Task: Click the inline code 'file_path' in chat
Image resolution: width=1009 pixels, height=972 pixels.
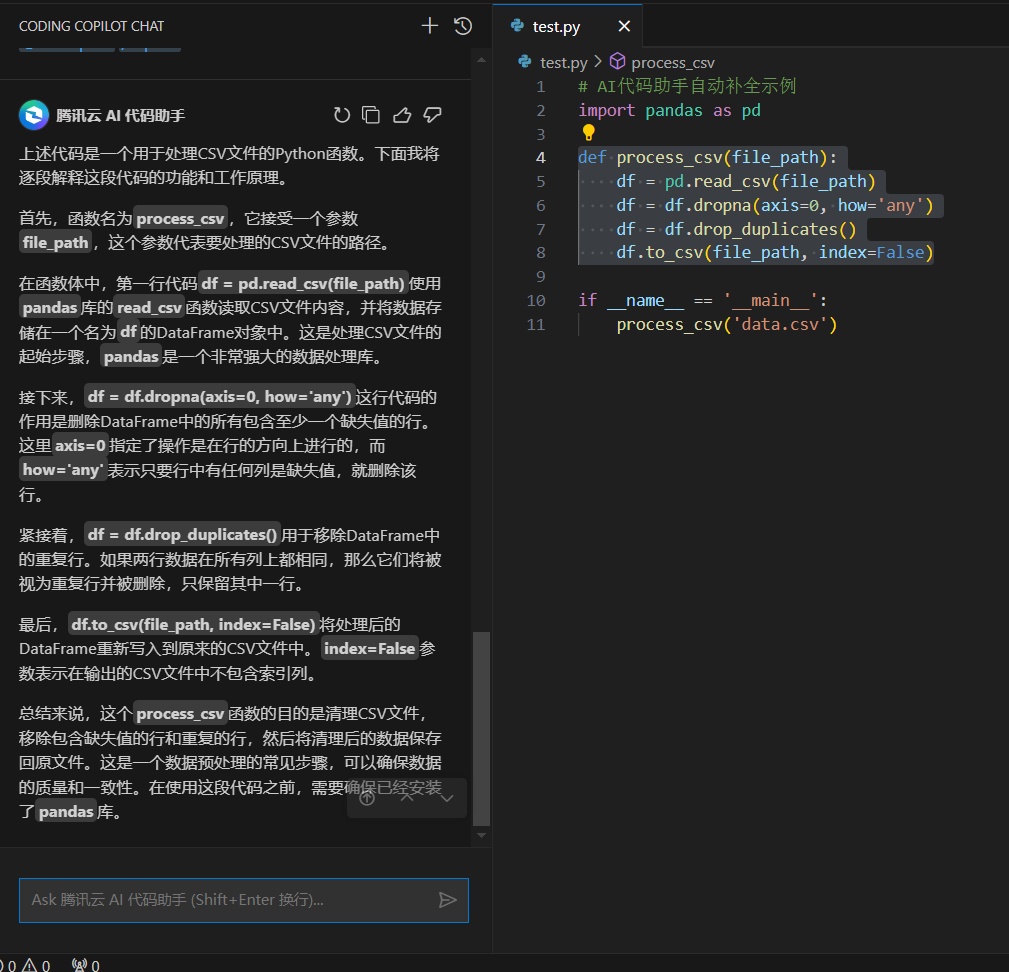Action: (55, 243)
